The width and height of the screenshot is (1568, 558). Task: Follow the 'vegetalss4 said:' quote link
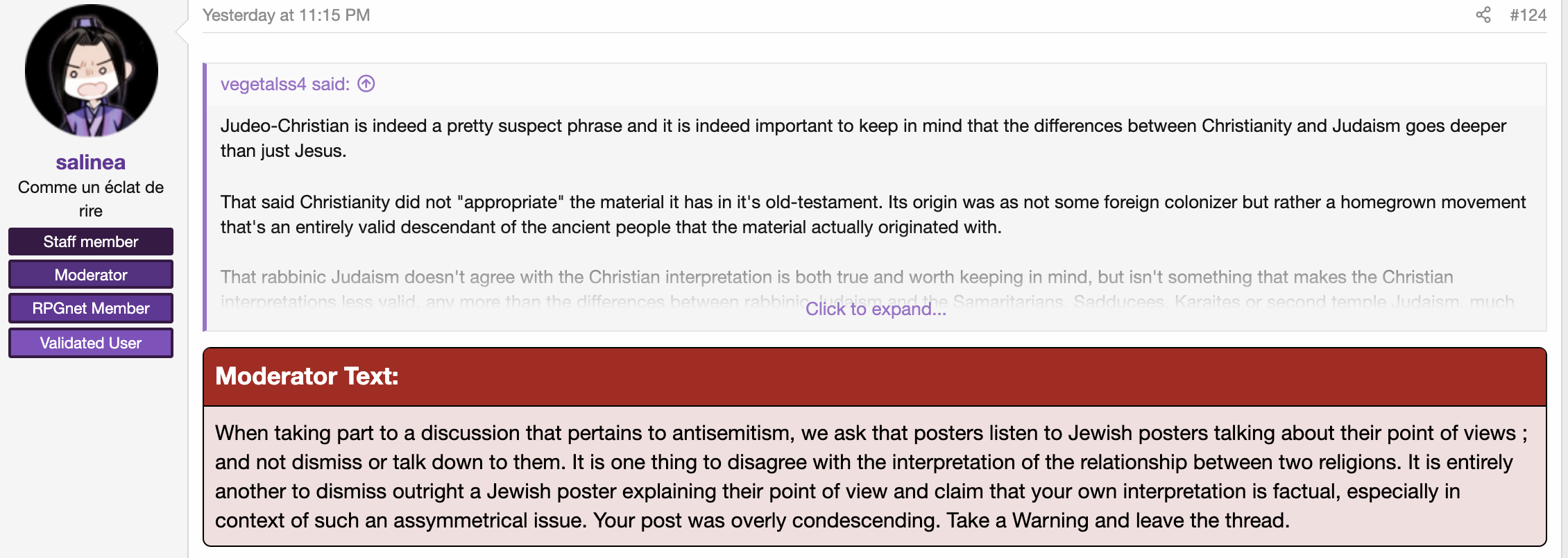285,84
